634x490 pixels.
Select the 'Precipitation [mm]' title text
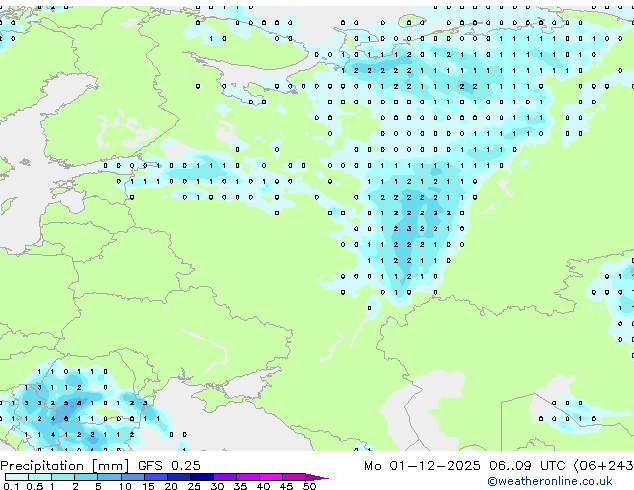point(65,466)
